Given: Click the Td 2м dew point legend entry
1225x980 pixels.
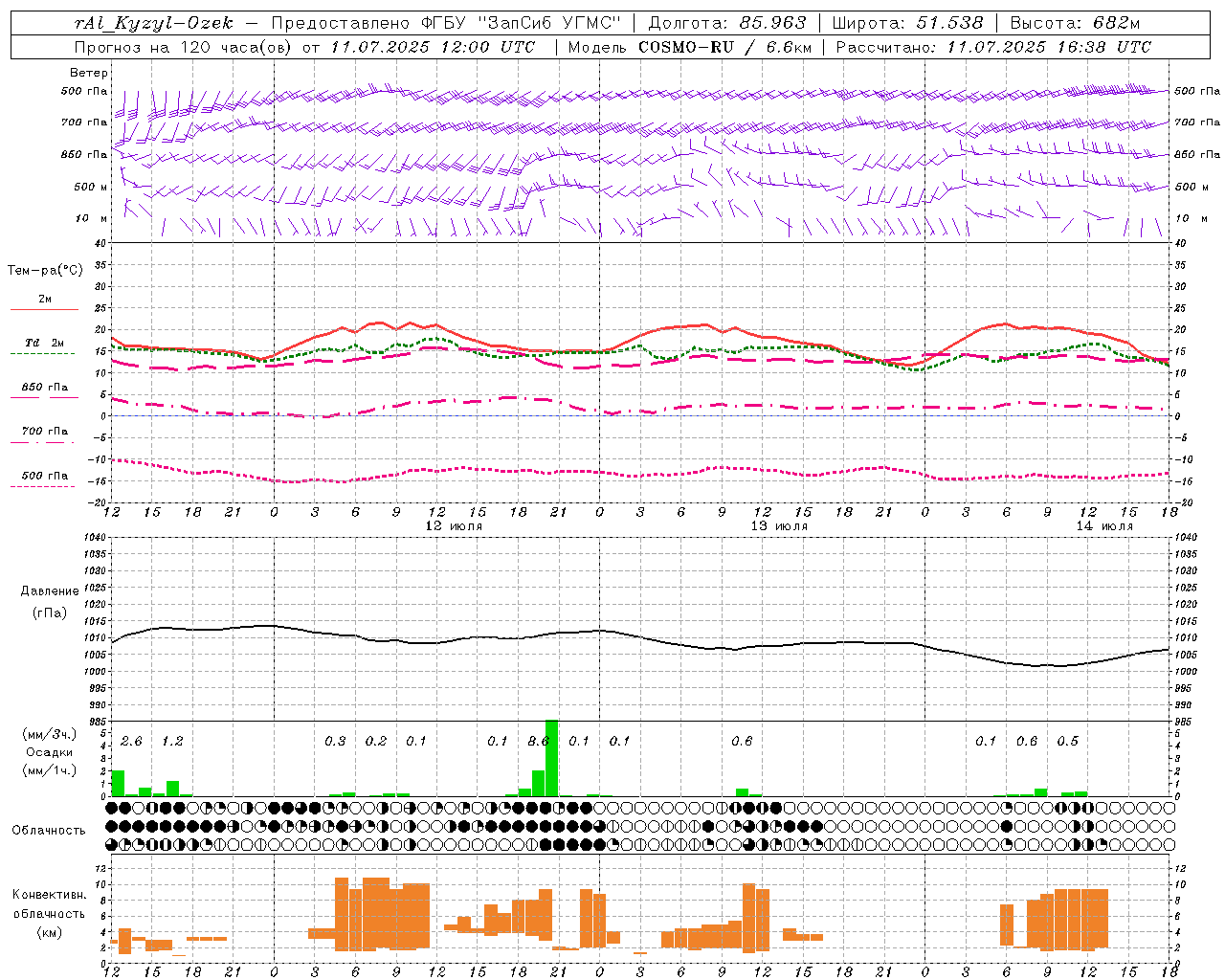Looking at the screenshot, I should [45, 343].
